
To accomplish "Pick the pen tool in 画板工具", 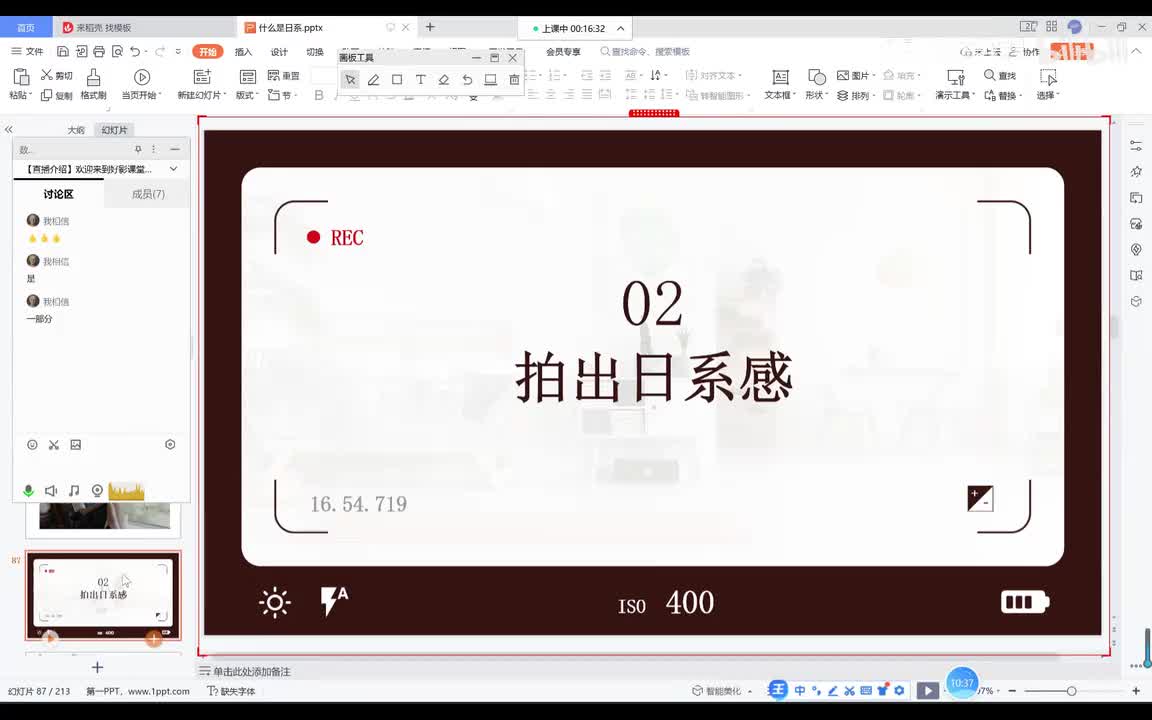I will [x=374, y=79].
